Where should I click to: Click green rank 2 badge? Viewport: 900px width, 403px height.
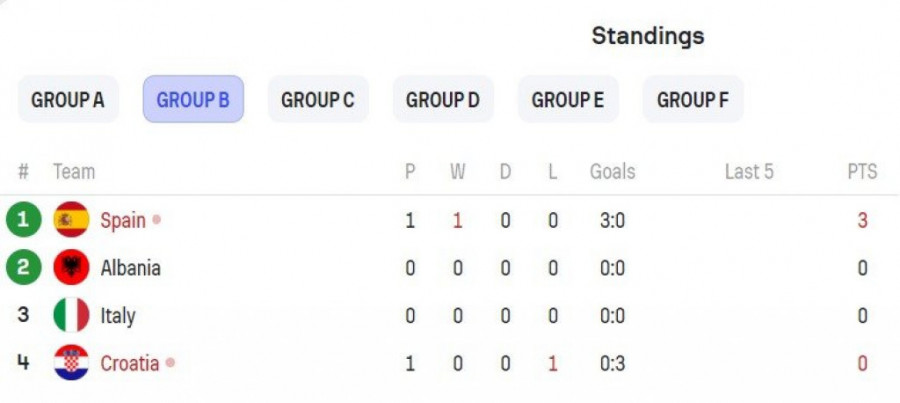click(23, 268)
